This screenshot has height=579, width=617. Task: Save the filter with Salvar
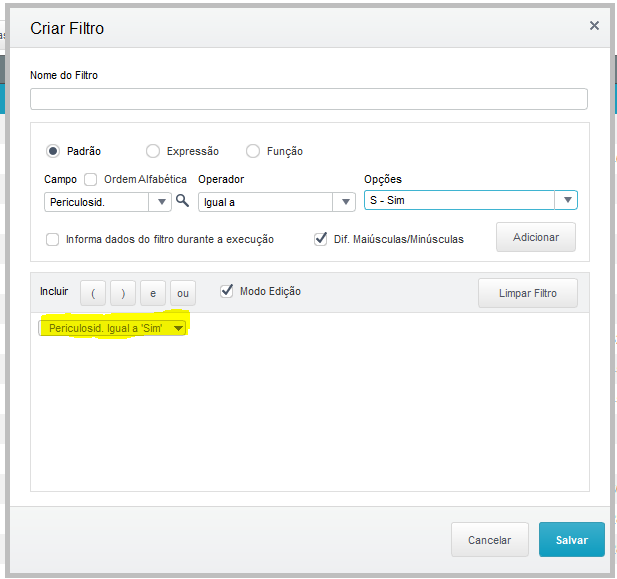tap(572, 540)
